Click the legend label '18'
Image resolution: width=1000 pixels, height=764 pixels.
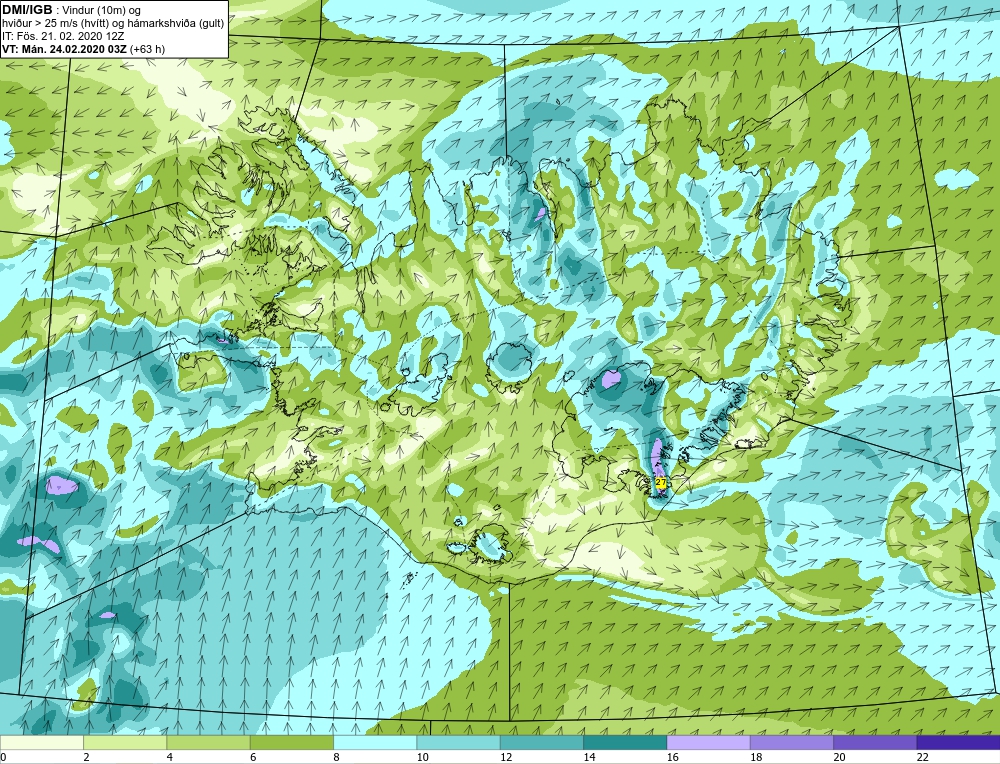(756, 757)
